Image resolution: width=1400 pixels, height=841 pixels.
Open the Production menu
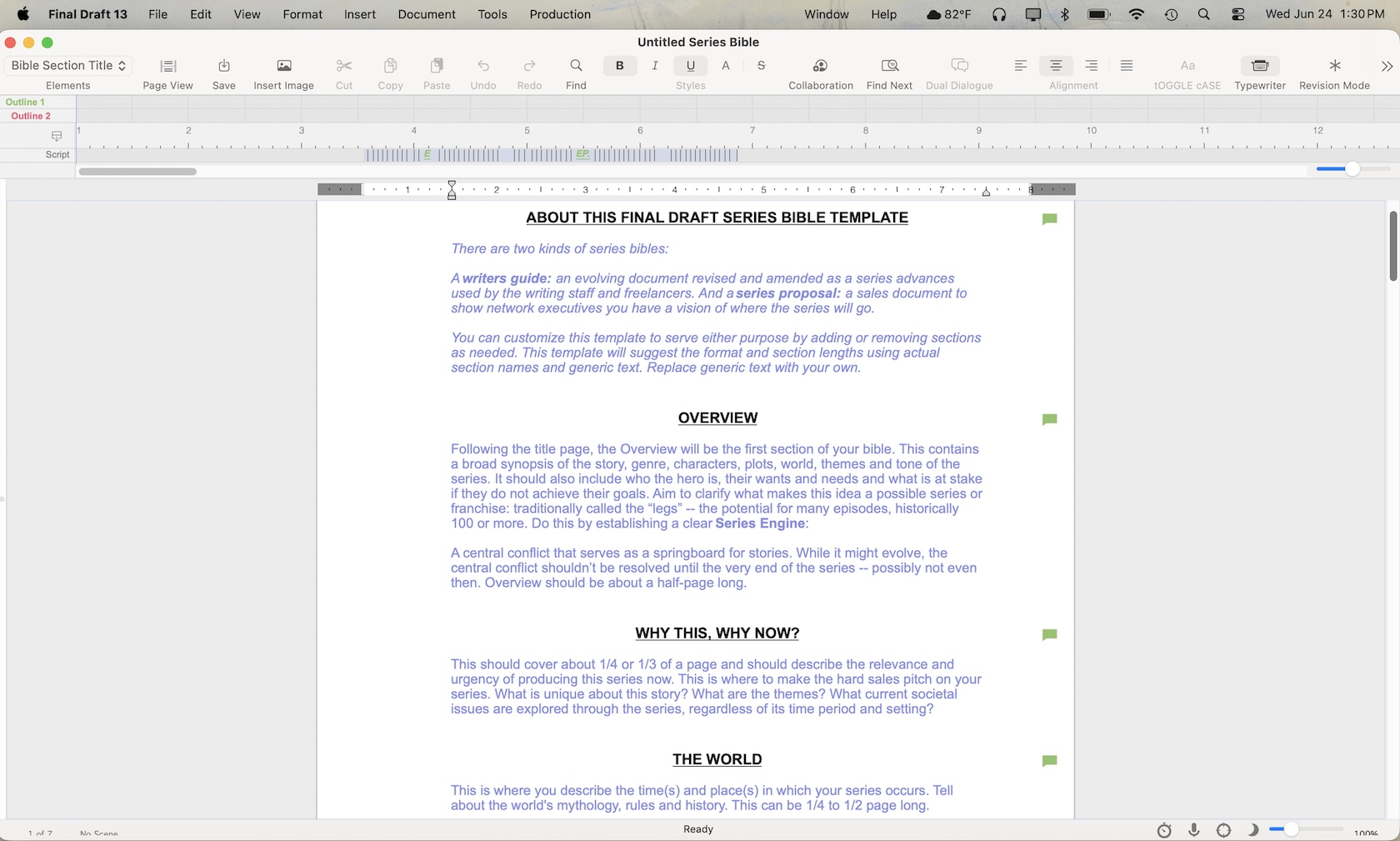click(560, 14)
